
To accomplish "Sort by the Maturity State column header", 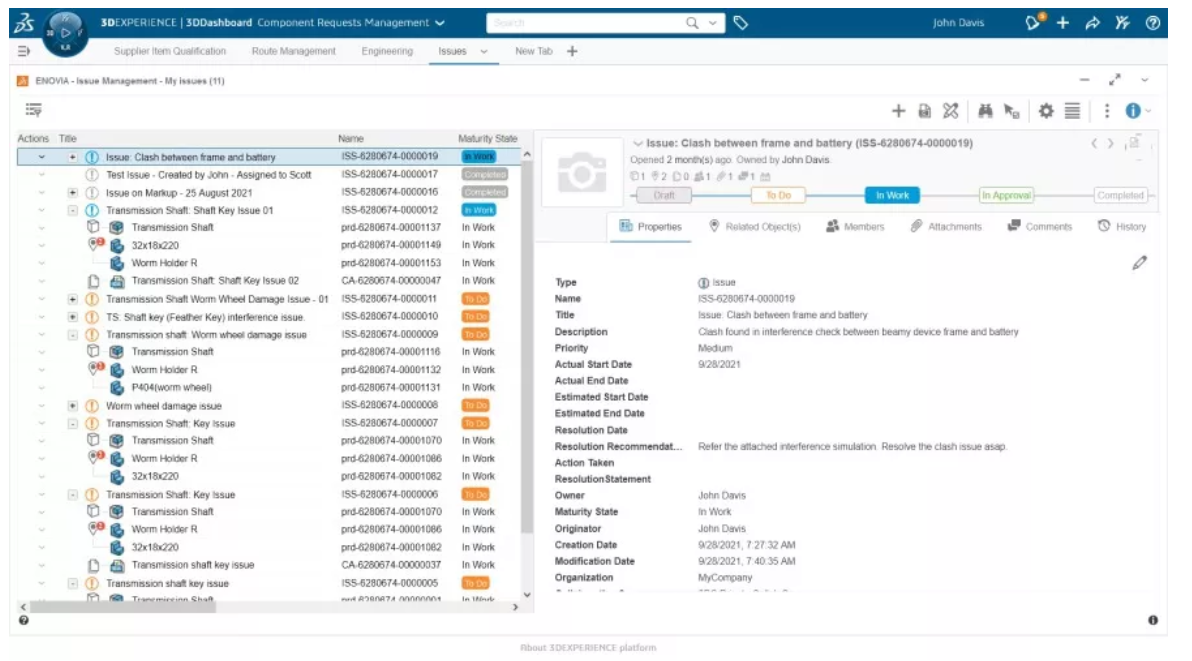I will coord(487,138).
